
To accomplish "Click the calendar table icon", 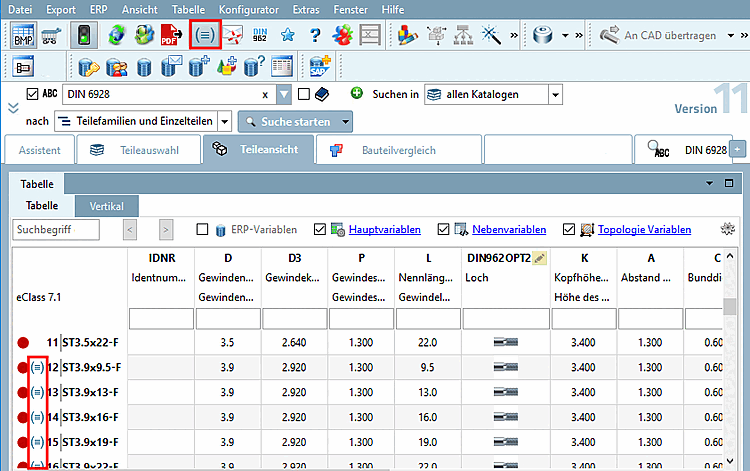I will 282,66.
